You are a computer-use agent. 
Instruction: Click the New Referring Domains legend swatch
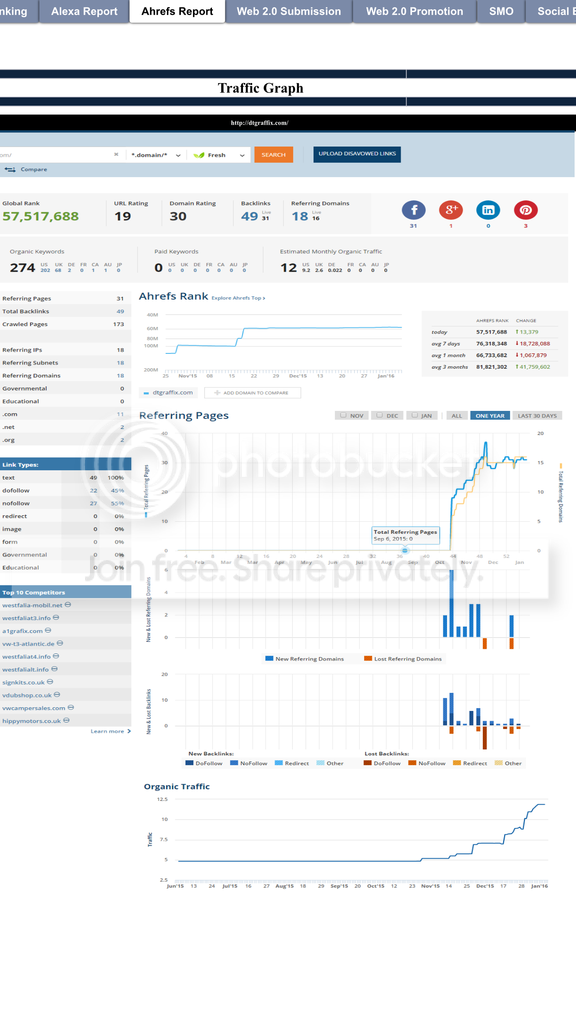[269, 659]
